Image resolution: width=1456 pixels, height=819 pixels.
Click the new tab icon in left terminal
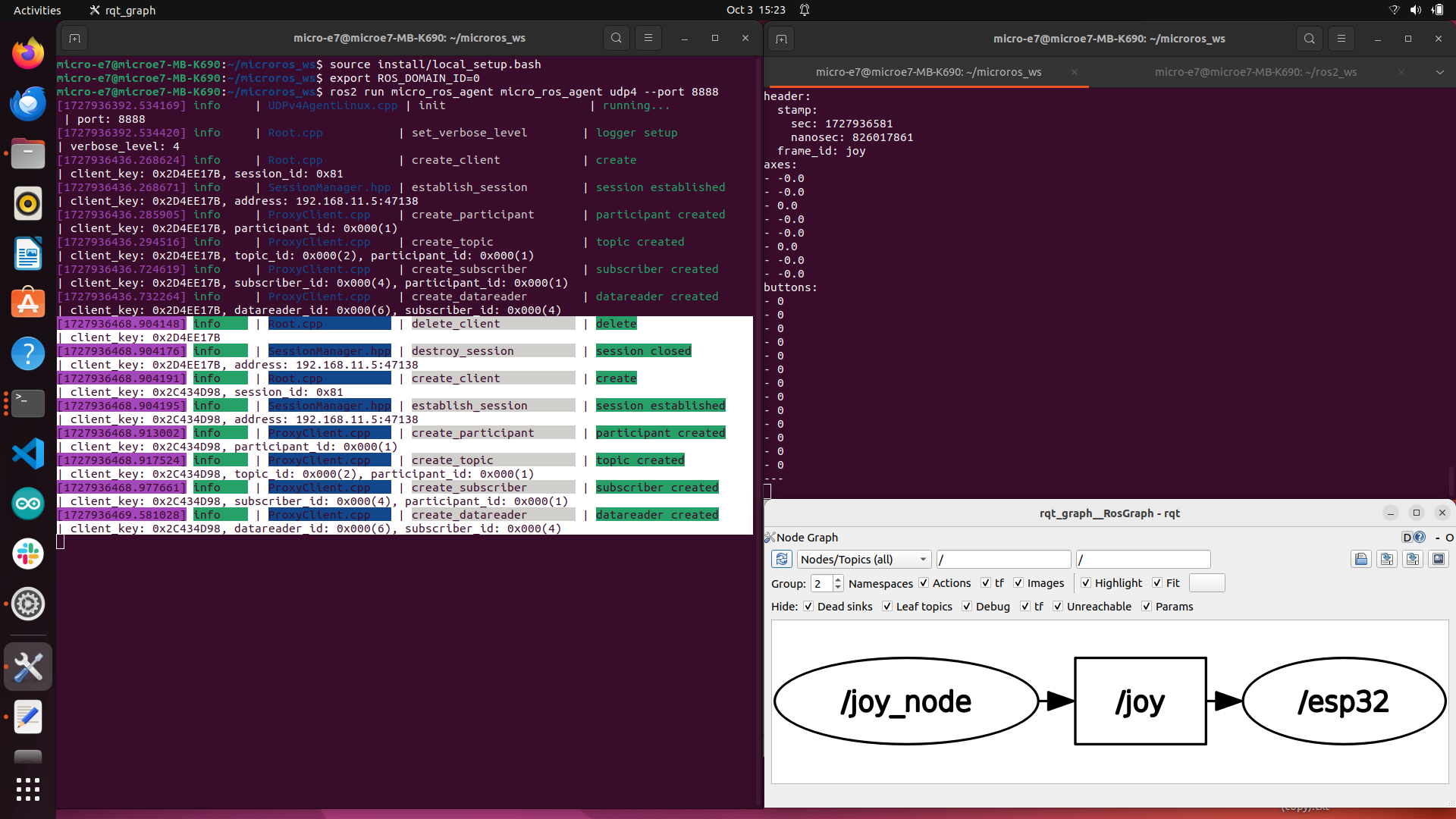point(74,38)
